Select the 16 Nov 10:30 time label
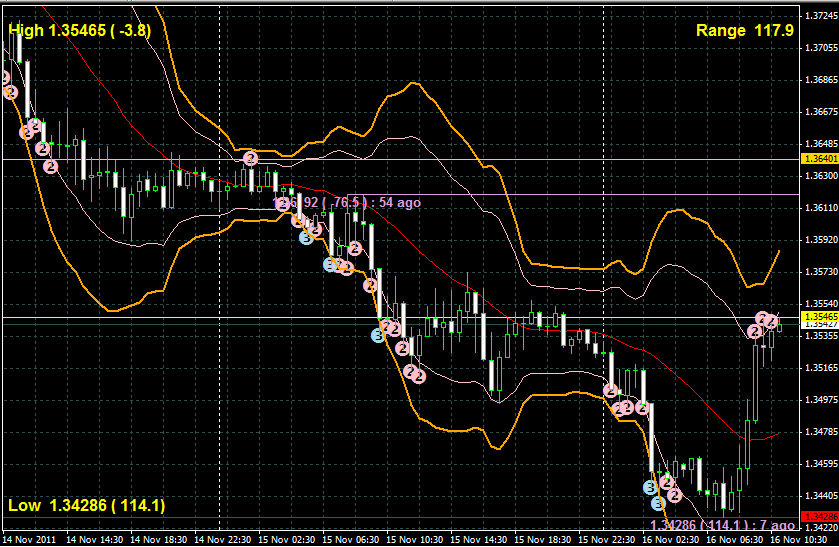This screenshot has width=839, height=547. [797, 539]
